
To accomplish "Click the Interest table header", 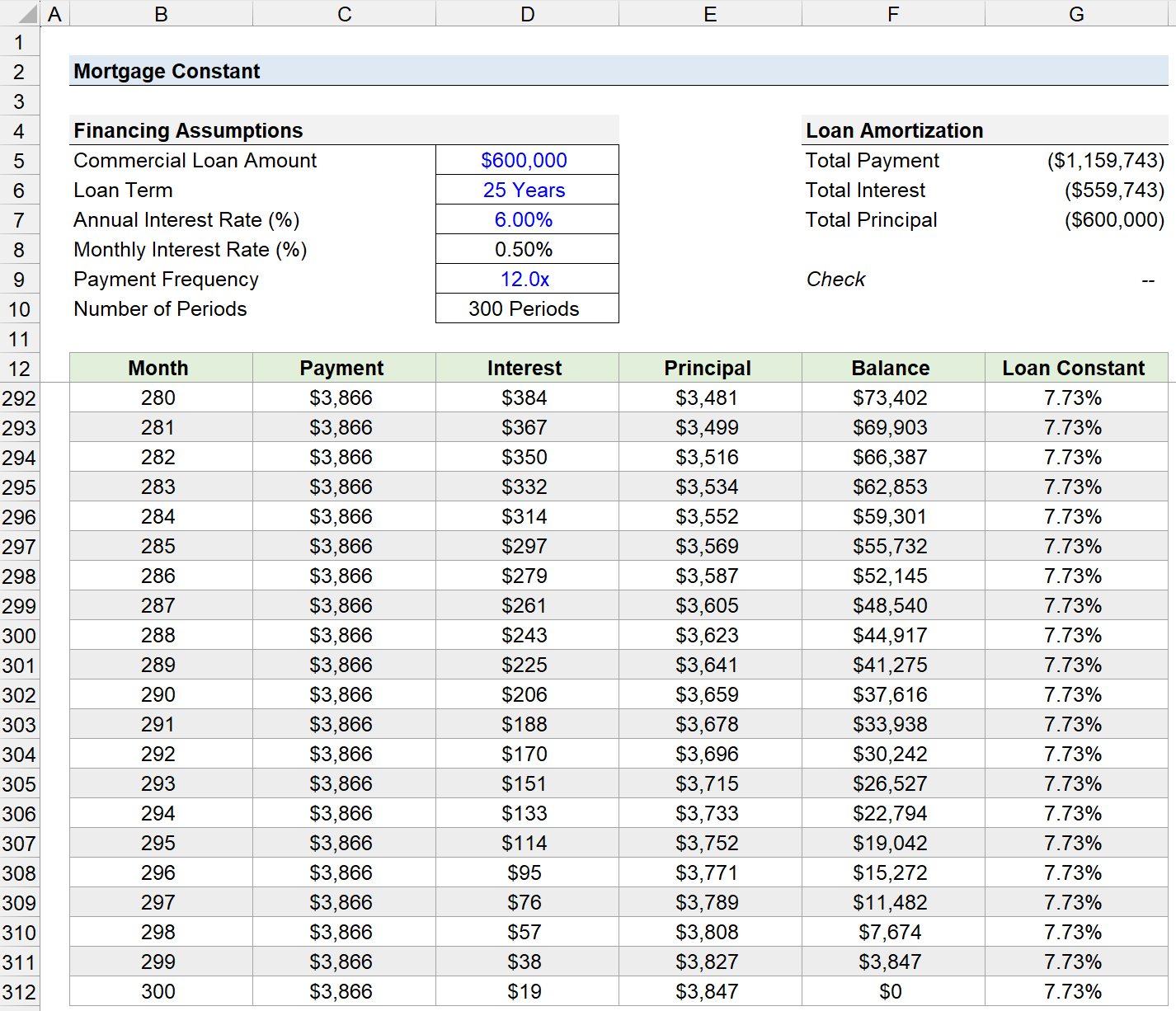I will [x=528, y=369].
